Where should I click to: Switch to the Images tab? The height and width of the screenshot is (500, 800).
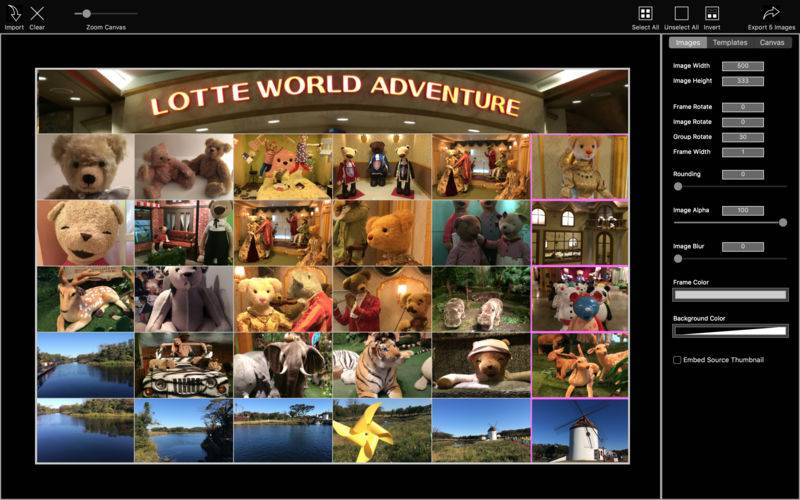(688, 42)
